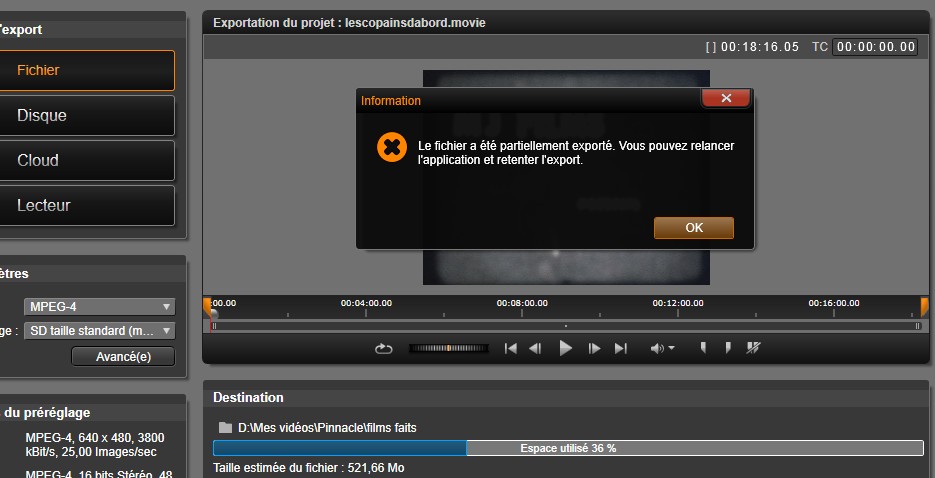This screenshot has width=935, height=478.
Task: Click the shuttle speed slider
Action: [449, 348]
